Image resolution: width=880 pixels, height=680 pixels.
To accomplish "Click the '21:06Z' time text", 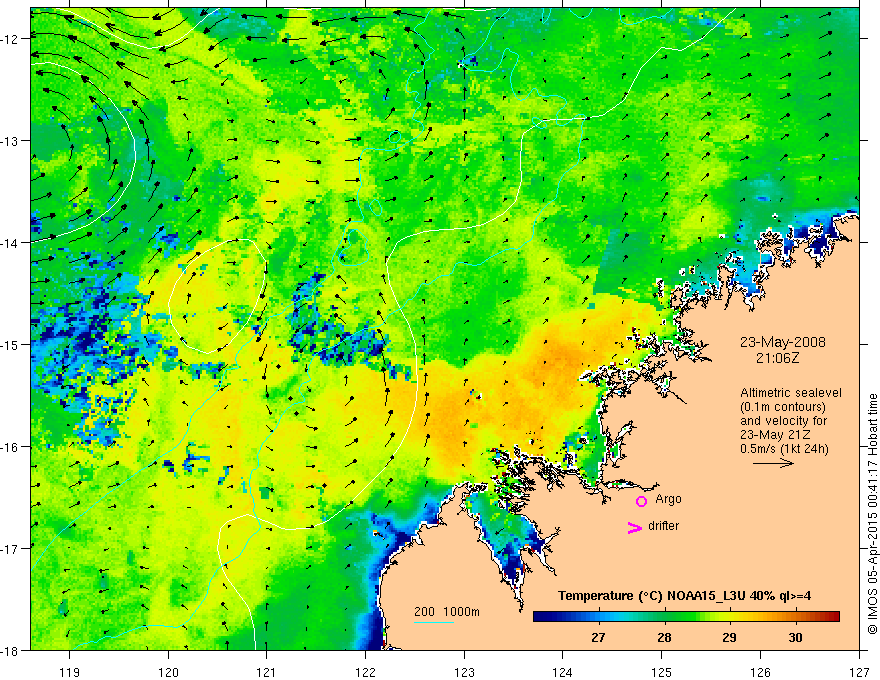I will tap(777, 358).
